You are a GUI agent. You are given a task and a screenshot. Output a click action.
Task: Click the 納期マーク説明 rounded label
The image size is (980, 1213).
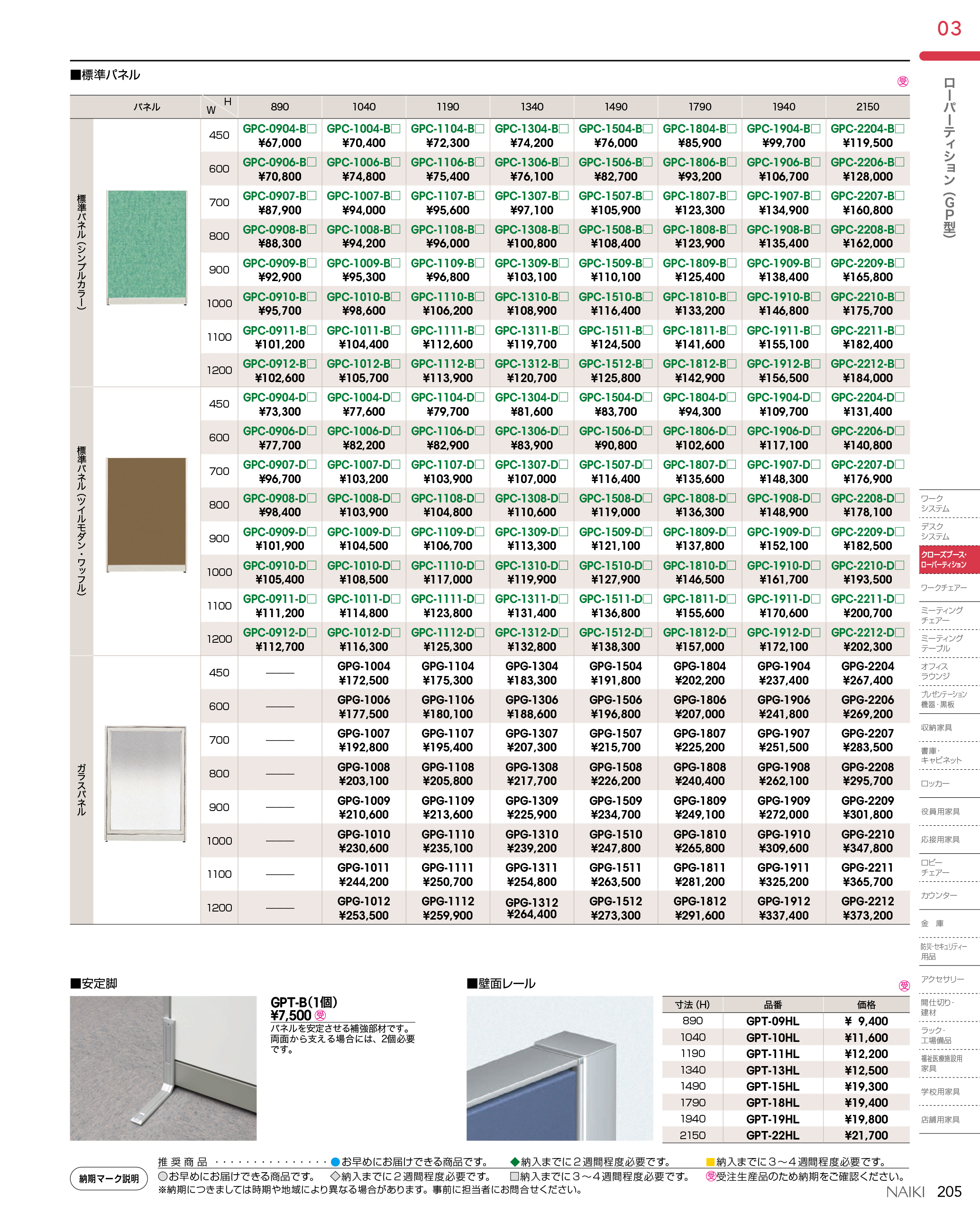tap(109, 1178)
